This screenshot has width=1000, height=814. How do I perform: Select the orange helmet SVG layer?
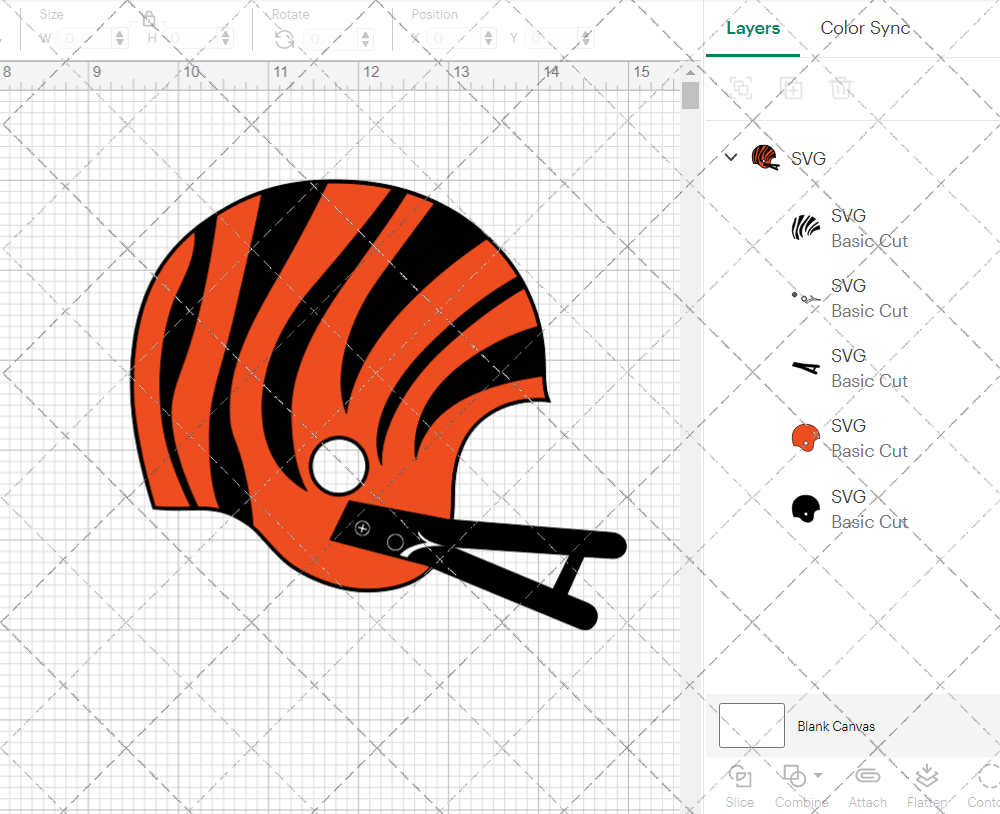coord(850,438)
